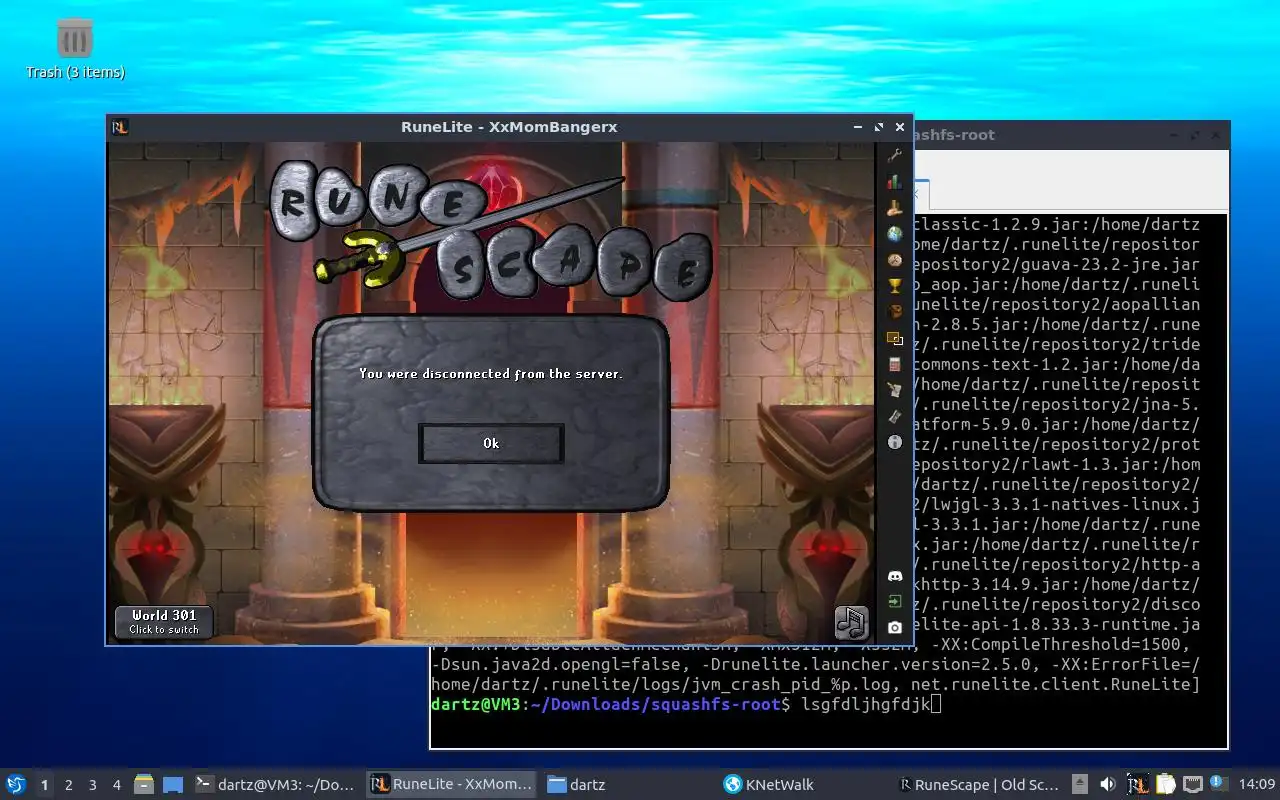This screenshot has width=1280, height=800.
Task: Open the RuneLite configuration wrench icon
Action: (895, 156)
